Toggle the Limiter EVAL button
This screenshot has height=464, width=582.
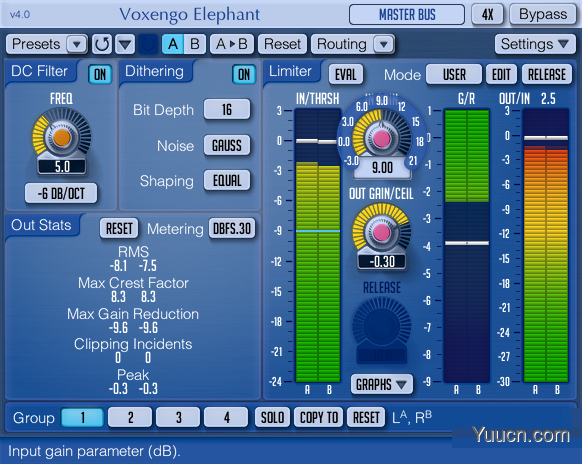coord(346,75)
